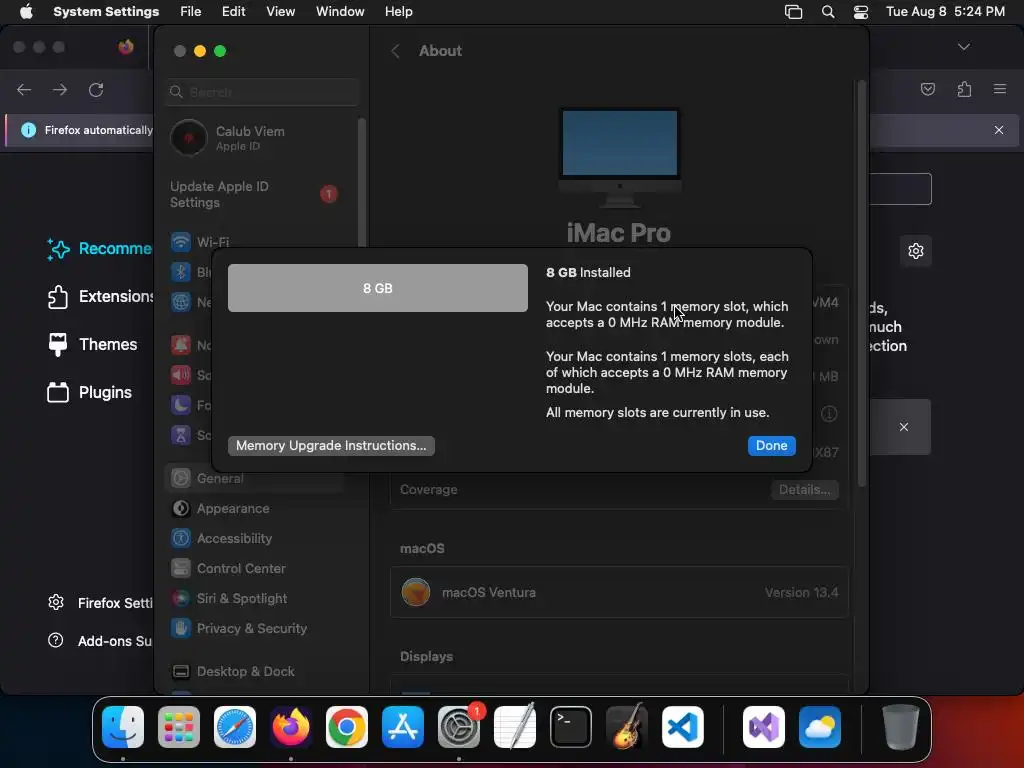Open Launchpad from the Dock
The image size is (1024, 768).
[x=179, y=727]
